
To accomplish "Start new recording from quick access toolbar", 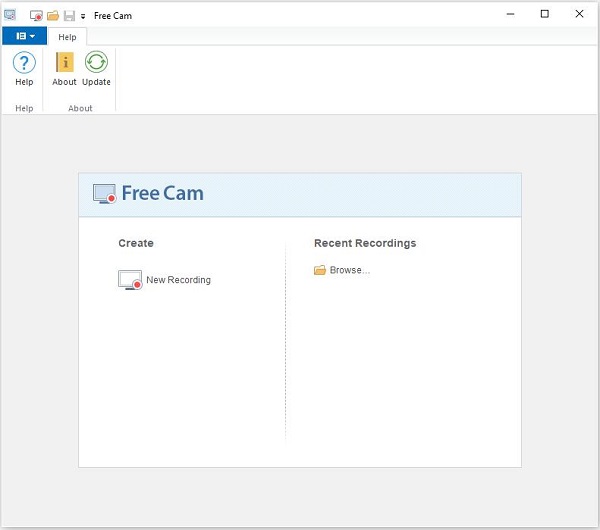I will click(36, 16).
